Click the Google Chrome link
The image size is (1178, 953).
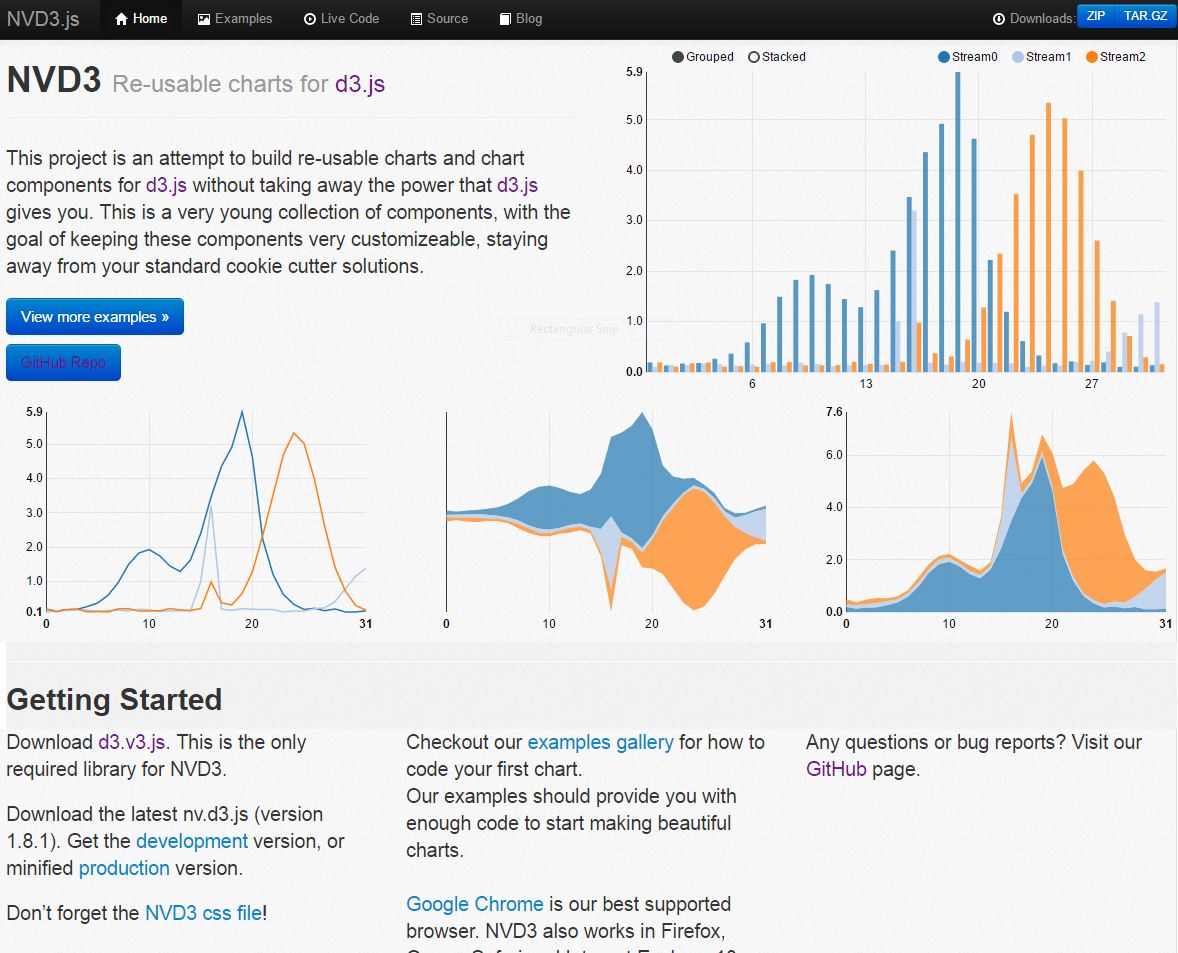pos(475,904)
